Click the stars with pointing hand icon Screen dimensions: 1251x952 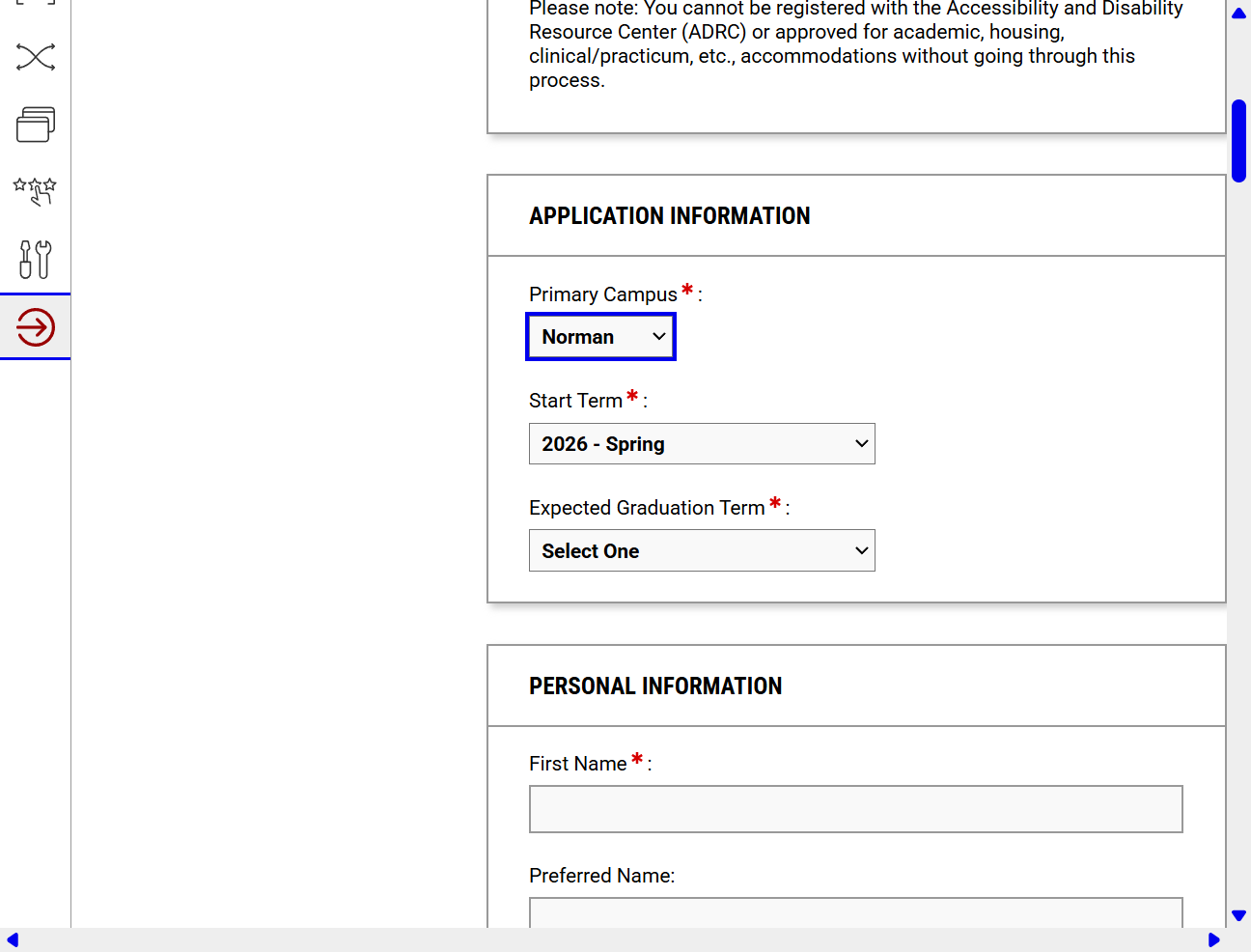36,191
